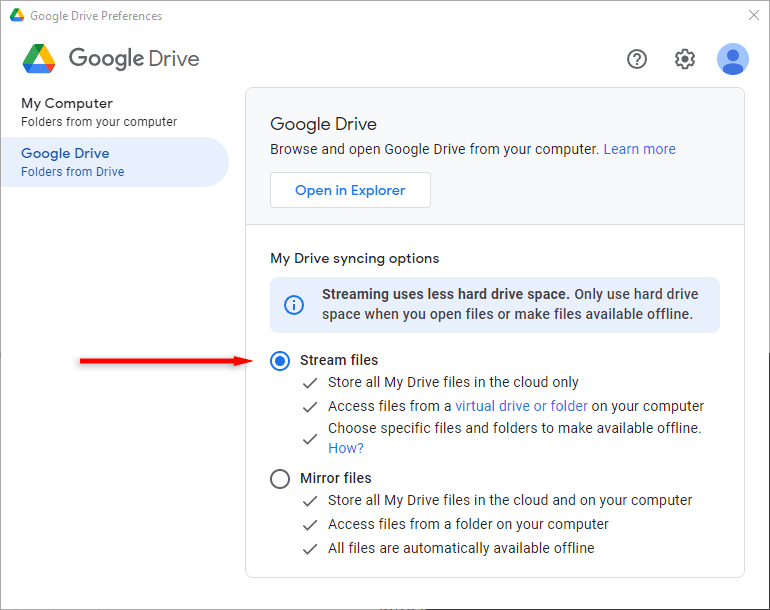770x610 pixels.
Task: Close the Google Drive Preferences window
Action: tap(753, 15)
